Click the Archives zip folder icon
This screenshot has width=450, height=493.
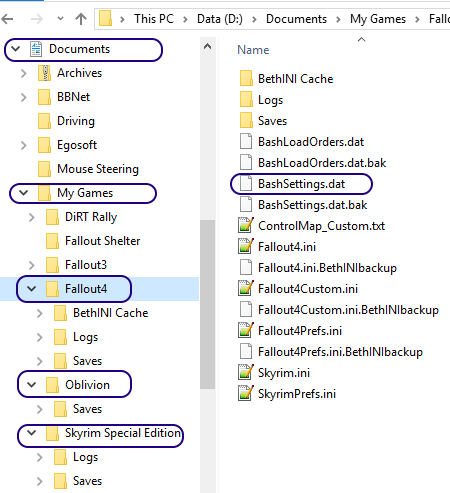[44, 73]
